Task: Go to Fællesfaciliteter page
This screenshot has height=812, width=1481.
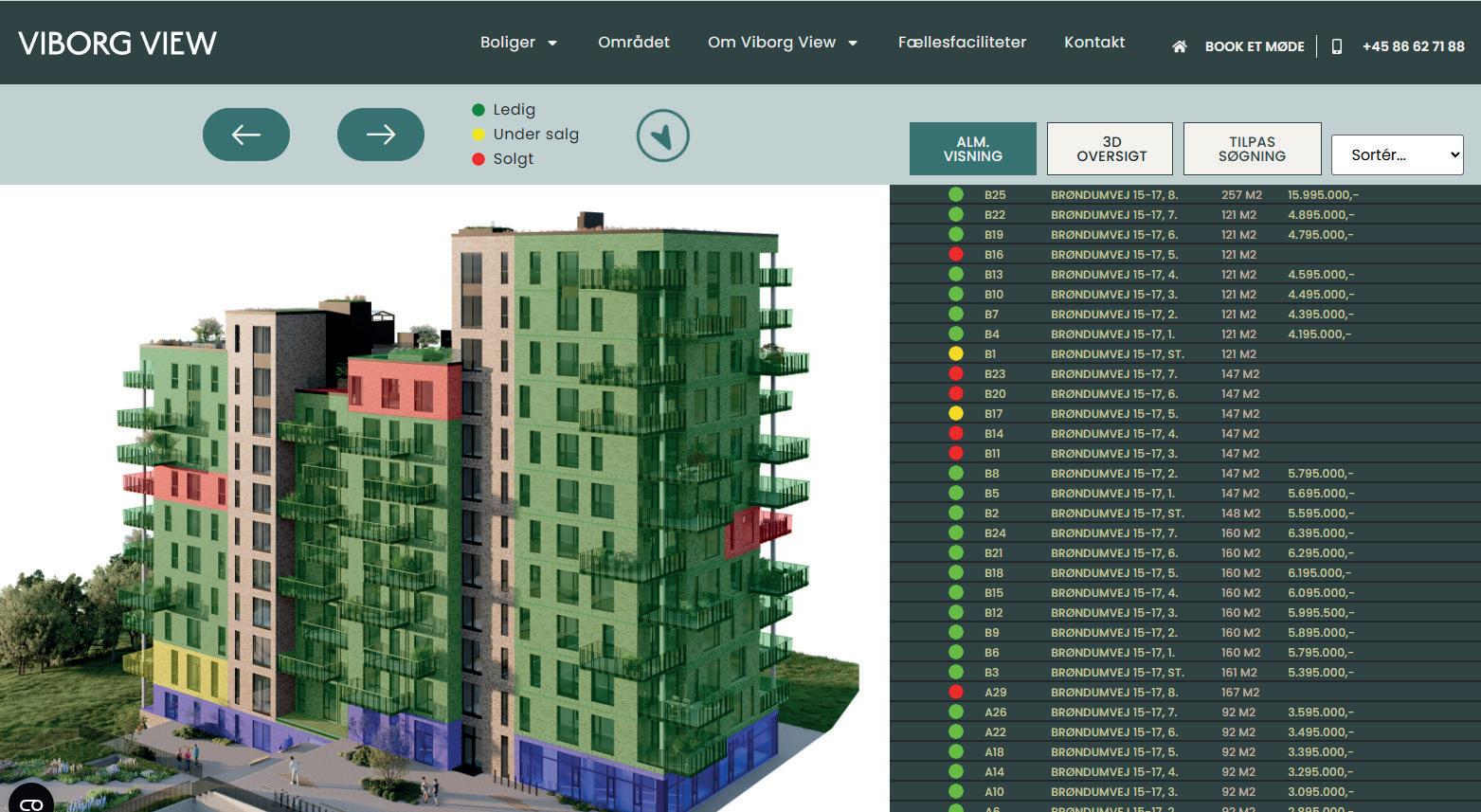Action: (x=962, y=43)
